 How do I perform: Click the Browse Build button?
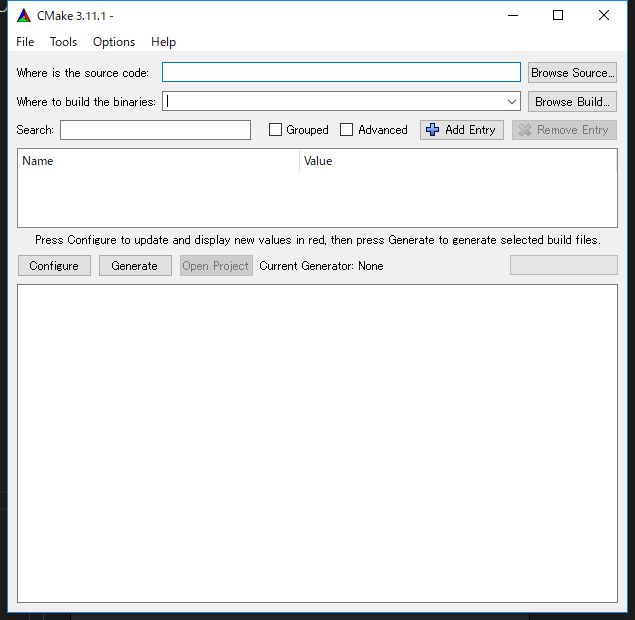[x=572, y=101]
